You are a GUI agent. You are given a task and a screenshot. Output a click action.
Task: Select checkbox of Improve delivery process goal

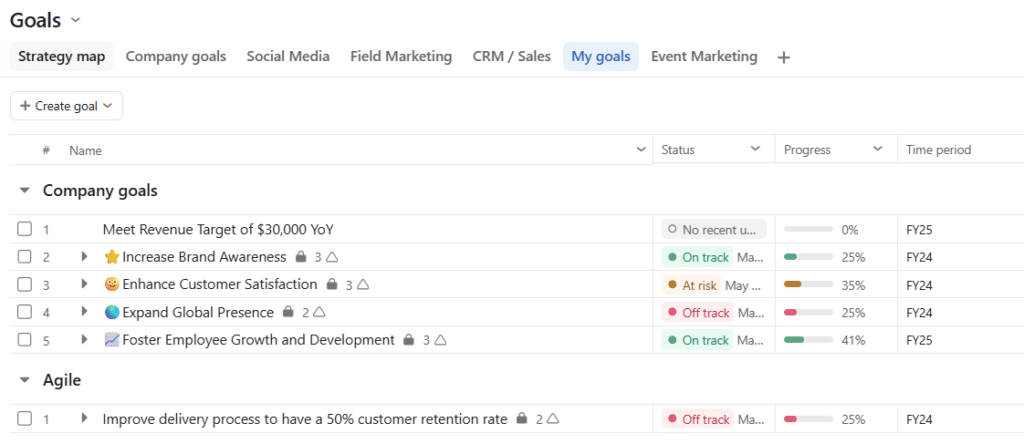[x=24, y=419]
